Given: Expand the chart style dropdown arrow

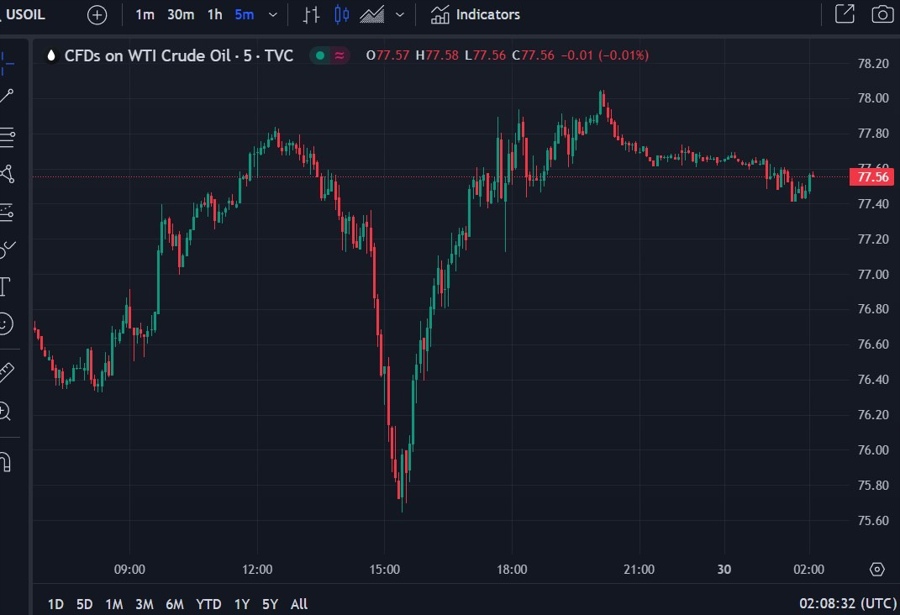Looking at the screenshot, I should [400, 15].
